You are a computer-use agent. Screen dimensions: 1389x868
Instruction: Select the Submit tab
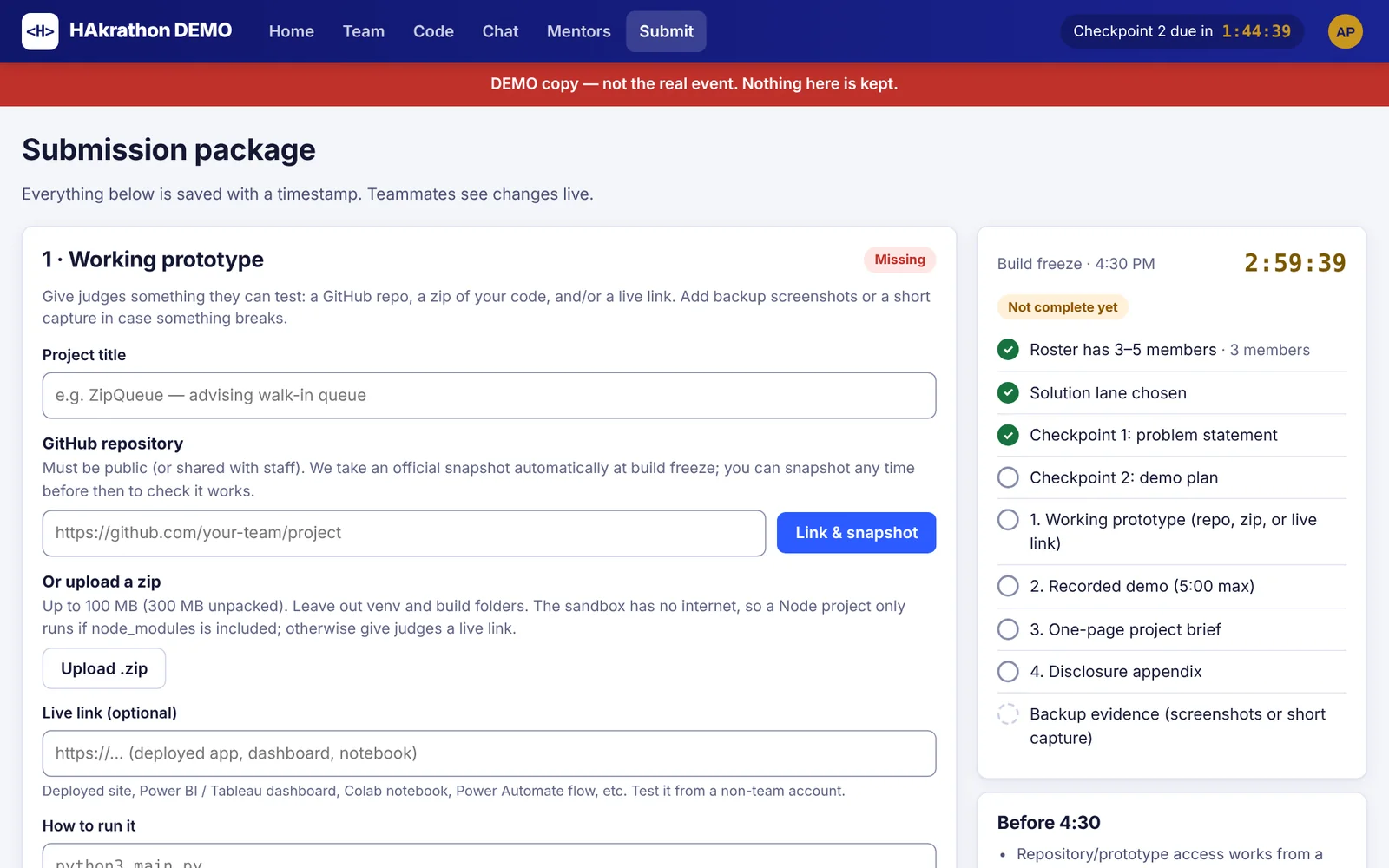tap(667, 31)
